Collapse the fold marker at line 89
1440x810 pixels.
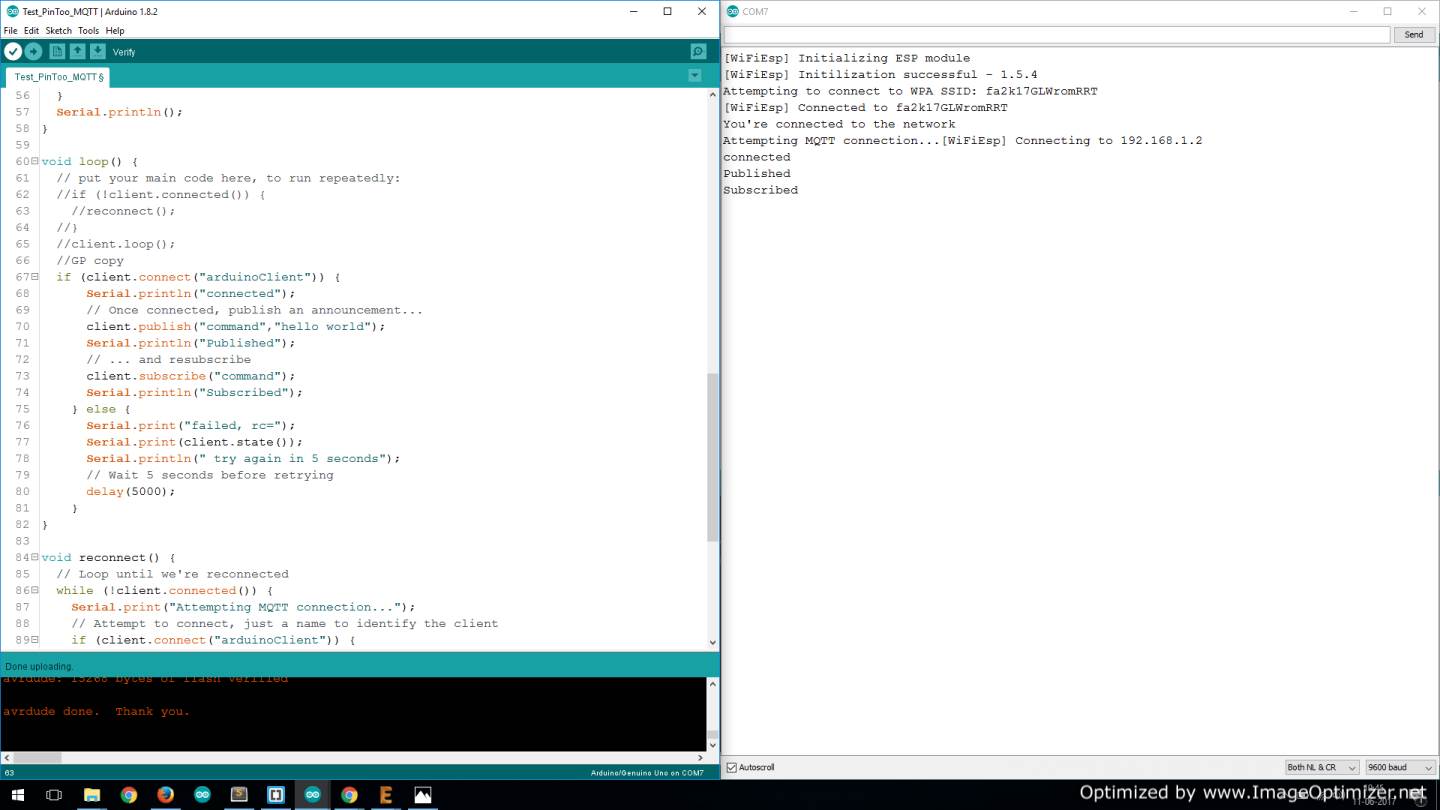(35, 640)
